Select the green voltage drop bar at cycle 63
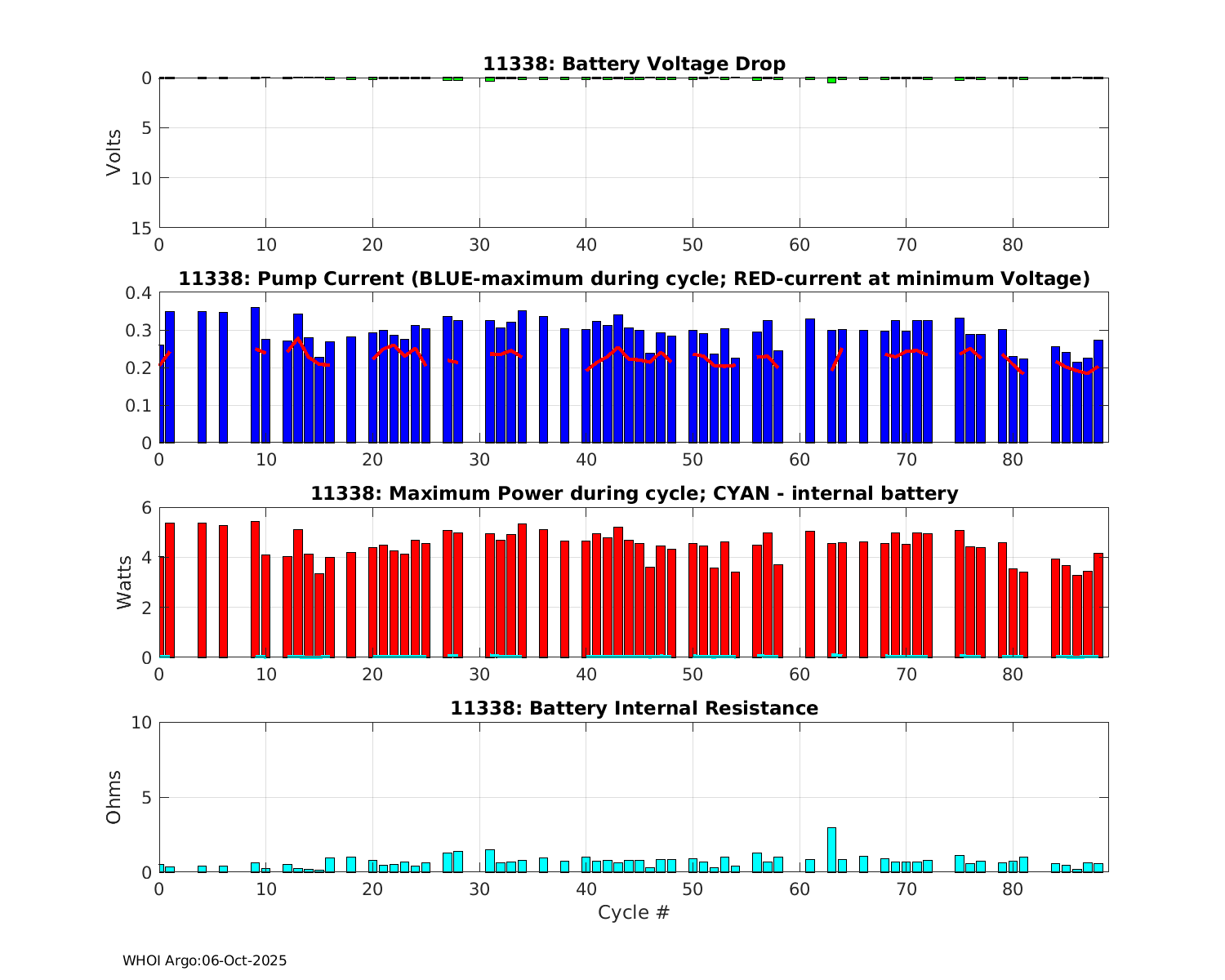Viewport: 1225px width, 980px height. pyautogui.click(x=831, y=80)
